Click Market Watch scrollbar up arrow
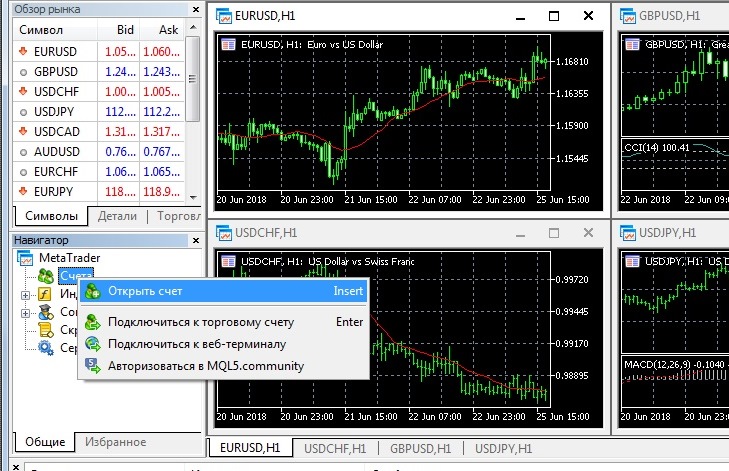The width and height of the screenshot is (729, 471). (193, 27)
